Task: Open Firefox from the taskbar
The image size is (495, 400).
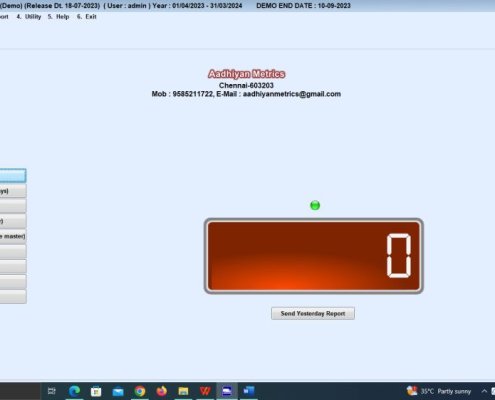Action: (x=162, y=391)
